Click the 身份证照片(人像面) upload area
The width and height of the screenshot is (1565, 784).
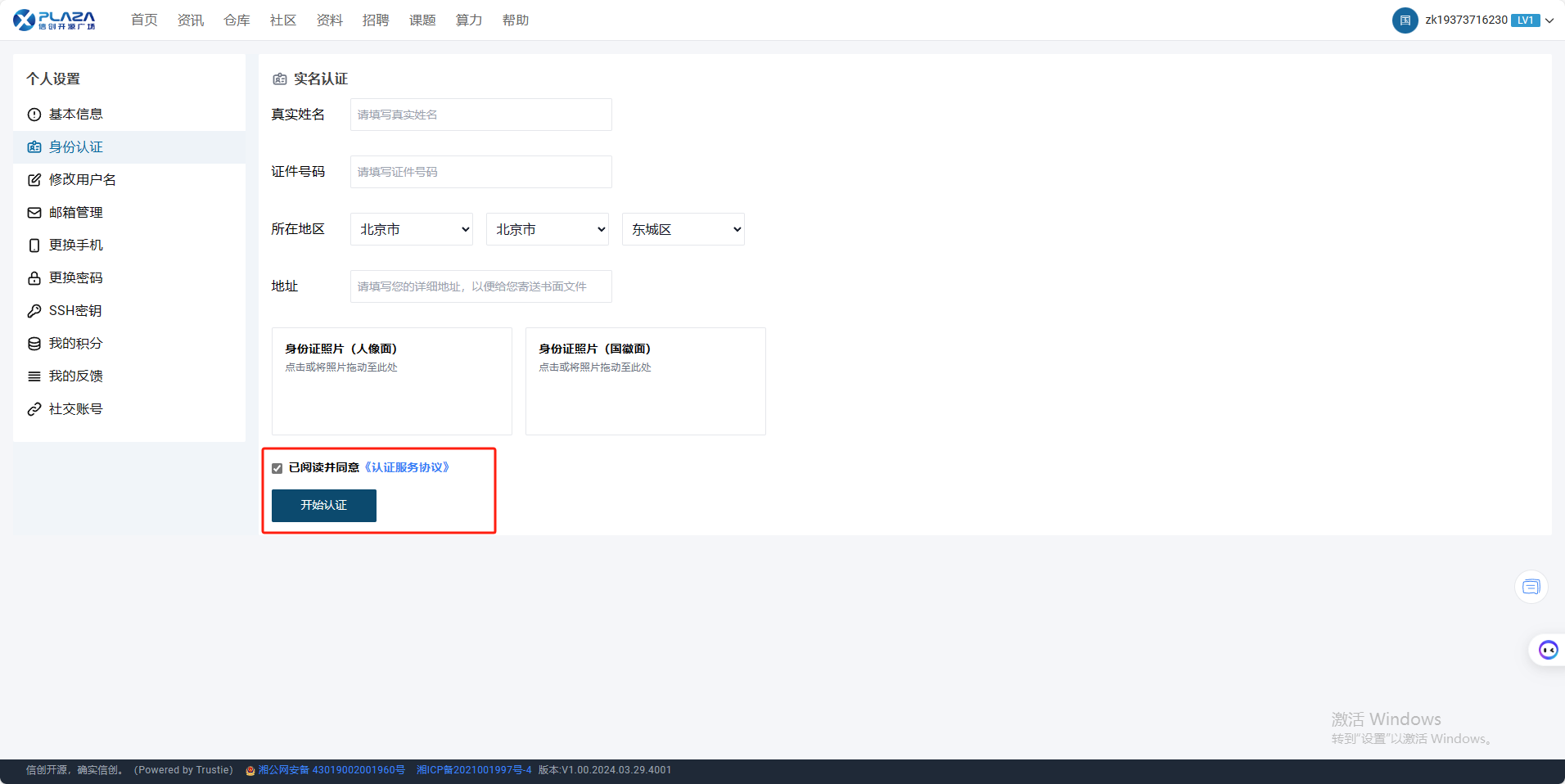391,381
